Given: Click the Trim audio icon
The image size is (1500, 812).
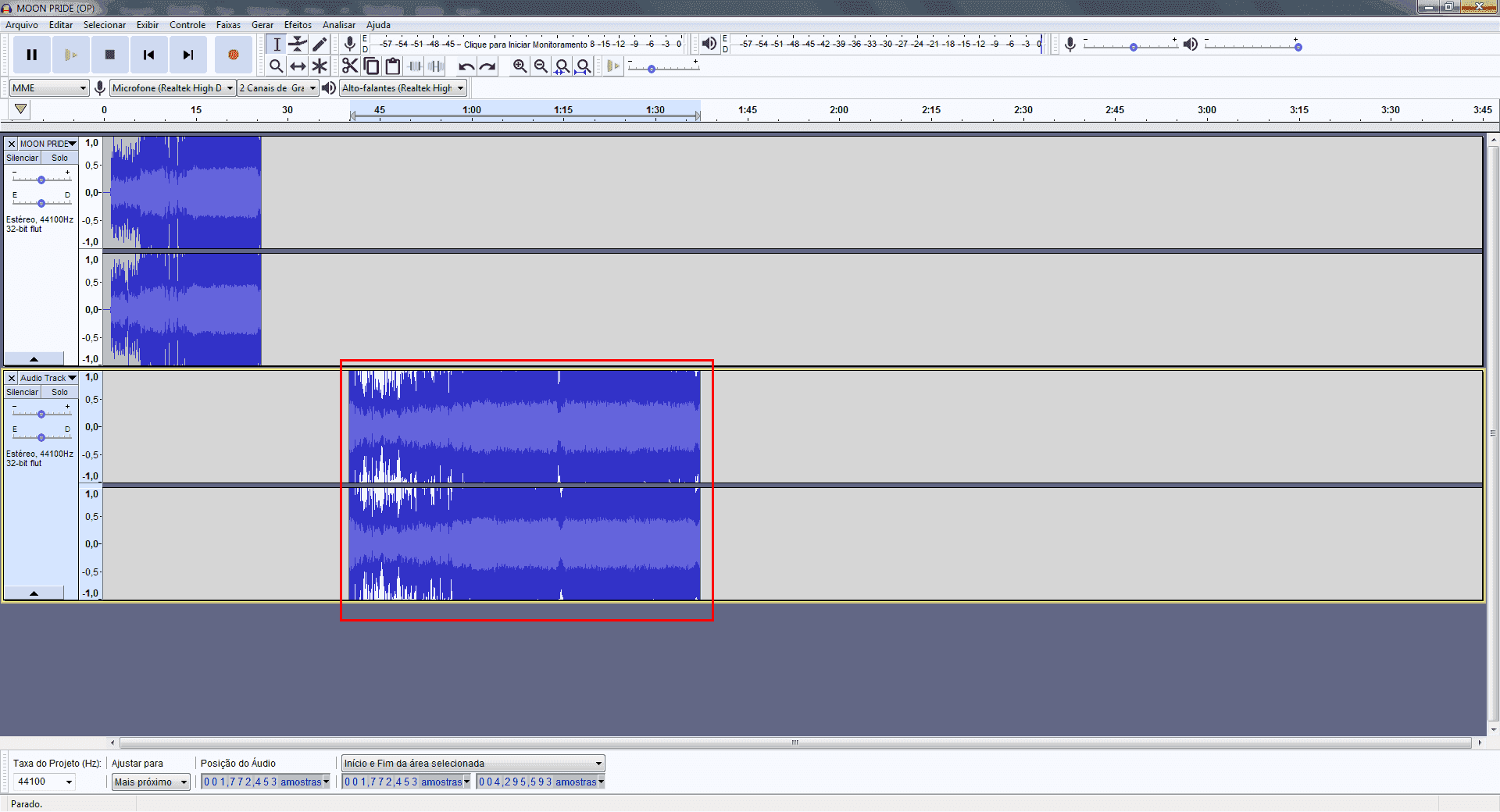Looking at the screenshot, I should (415, 66).
